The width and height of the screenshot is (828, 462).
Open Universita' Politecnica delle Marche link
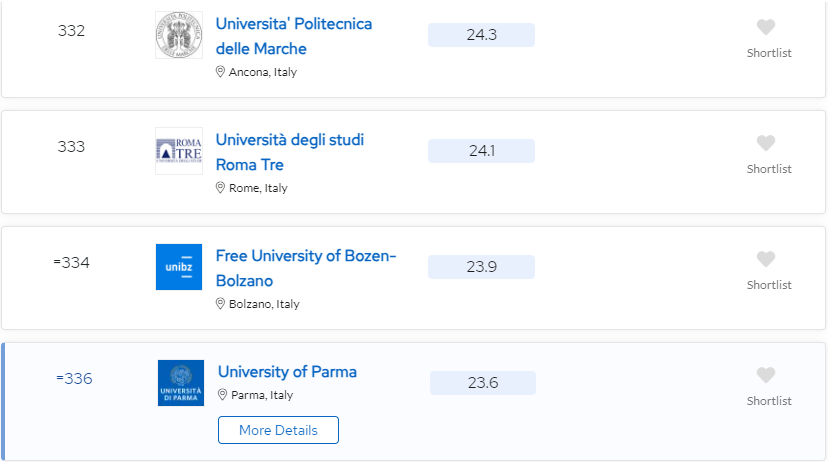point(294,36)
